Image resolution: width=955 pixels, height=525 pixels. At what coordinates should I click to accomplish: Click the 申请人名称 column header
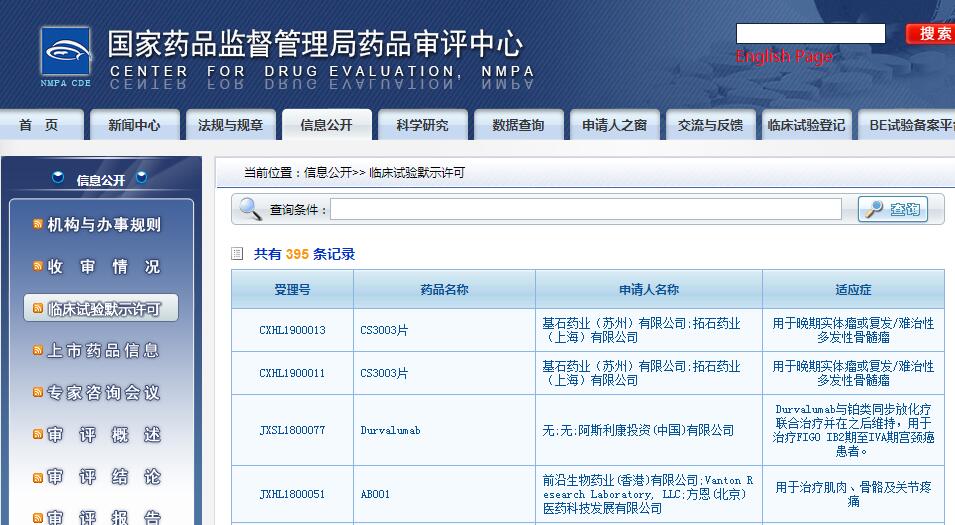click(649, 290)
